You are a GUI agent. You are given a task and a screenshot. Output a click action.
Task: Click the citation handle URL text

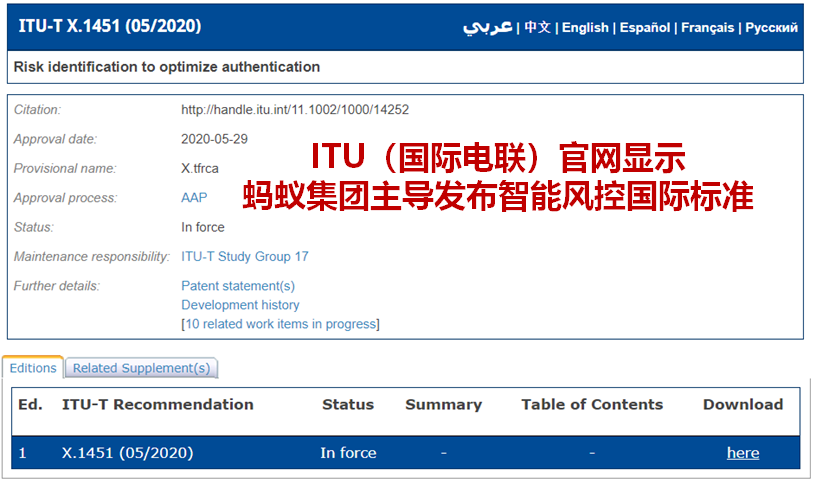[295, 110]
